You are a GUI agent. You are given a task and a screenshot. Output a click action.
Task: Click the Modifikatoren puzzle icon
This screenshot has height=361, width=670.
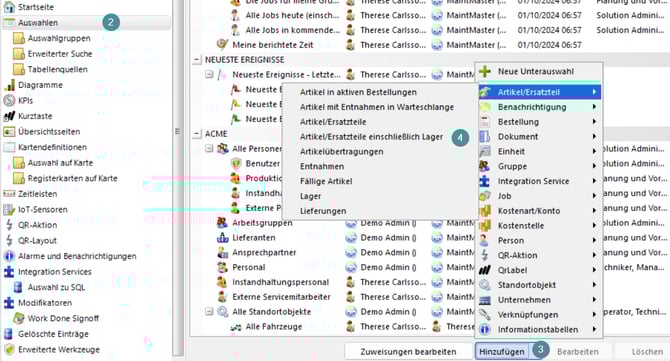click(x=9, y=303)
